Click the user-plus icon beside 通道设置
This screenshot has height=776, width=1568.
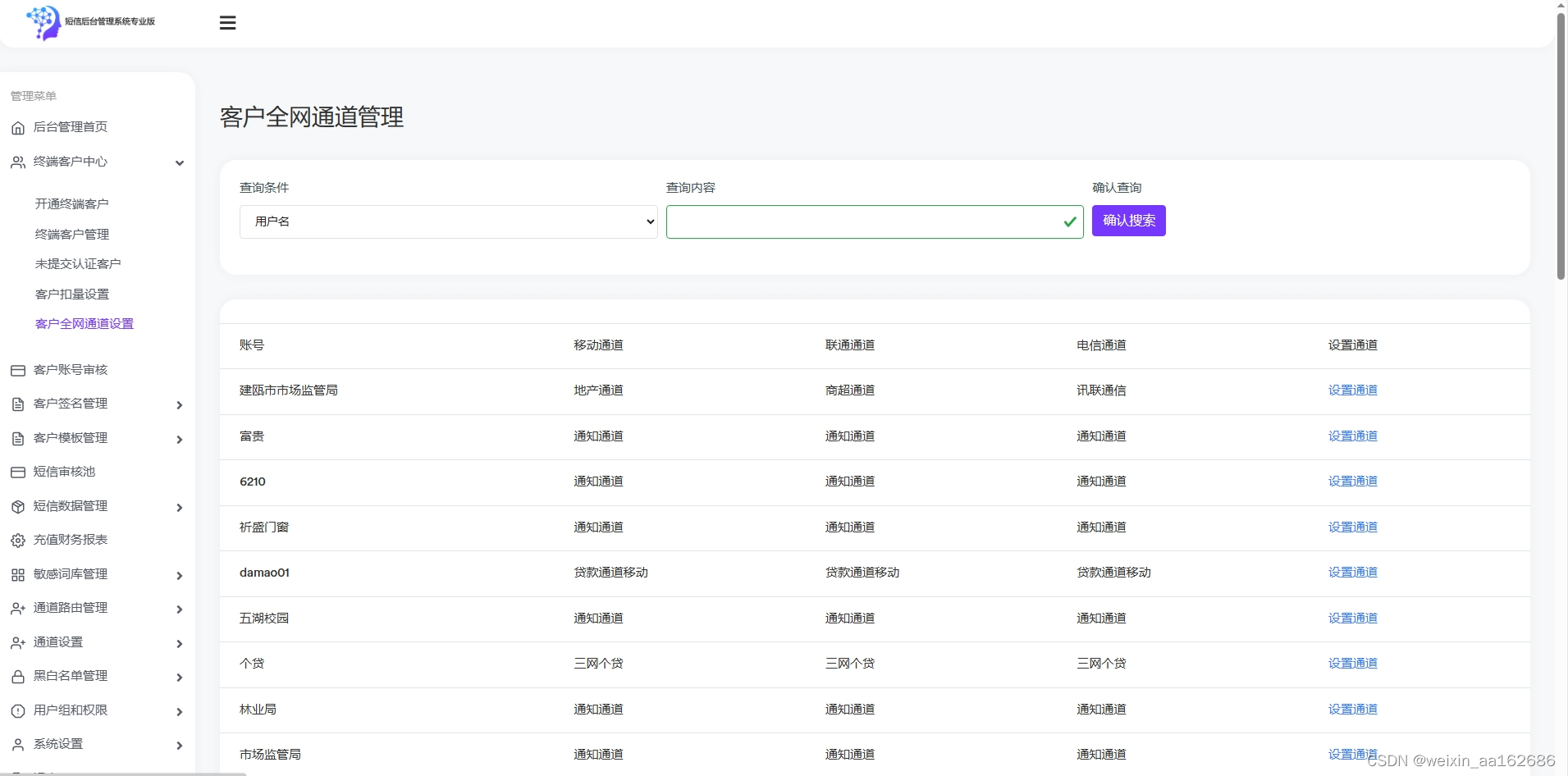coord(18,643)
